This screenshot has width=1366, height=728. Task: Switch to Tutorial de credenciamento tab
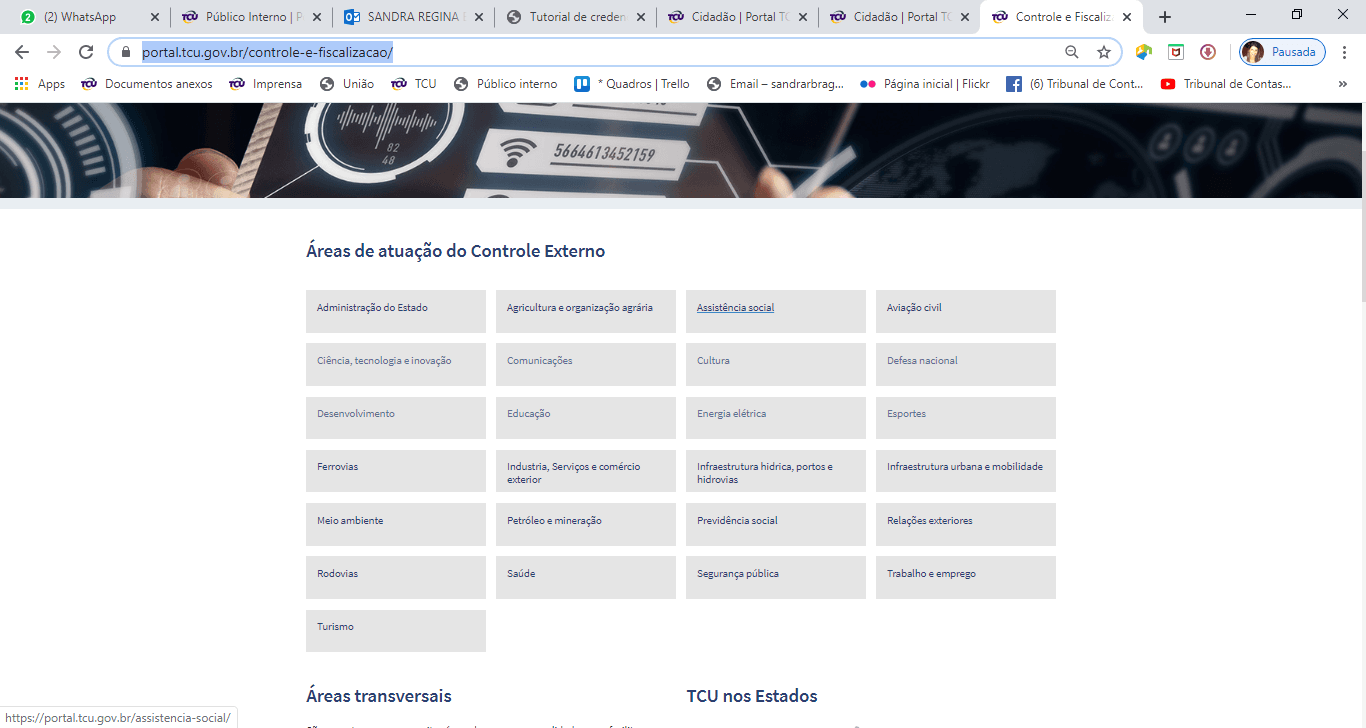[x=575, y=17]
